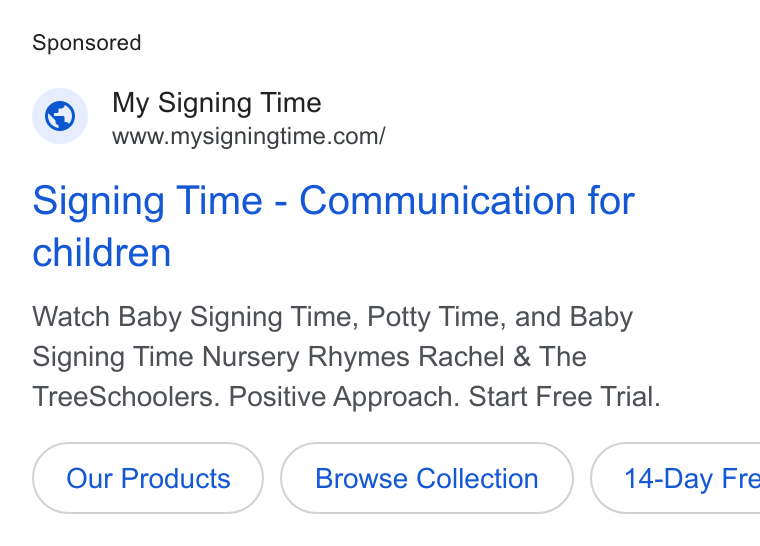Click the light blue circle behind the globe

60,116
